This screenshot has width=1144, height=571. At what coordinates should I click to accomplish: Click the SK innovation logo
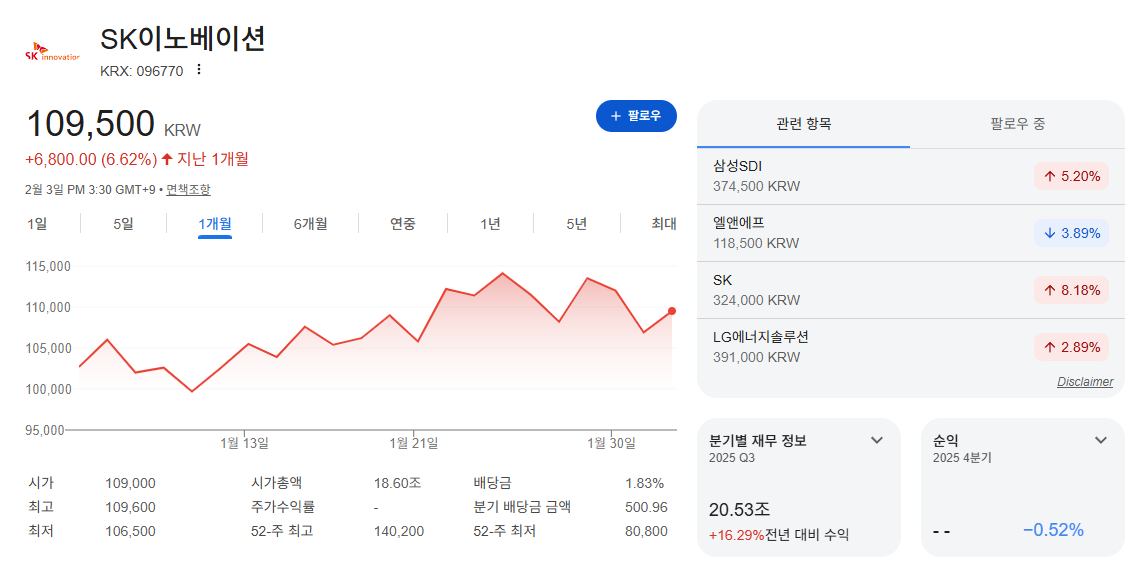point(53,53)
